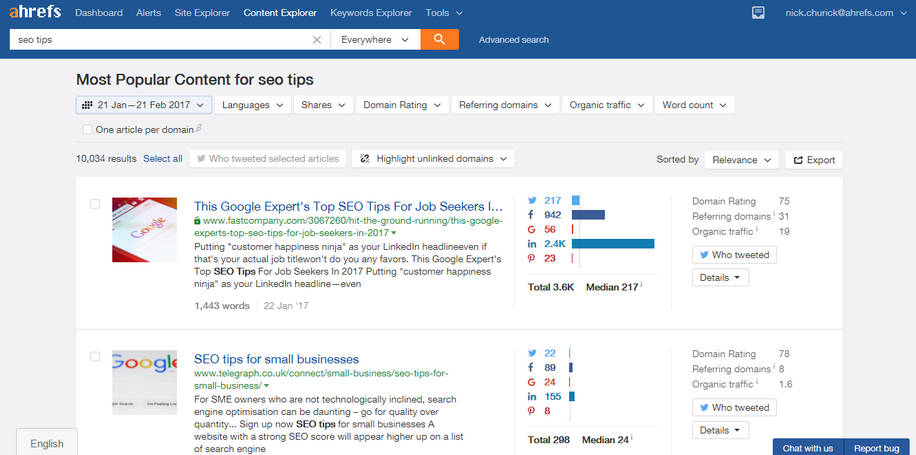Screen dimensions: 916x455
Task: Open the Shares filter dropdown
Action: pos(323,105)
